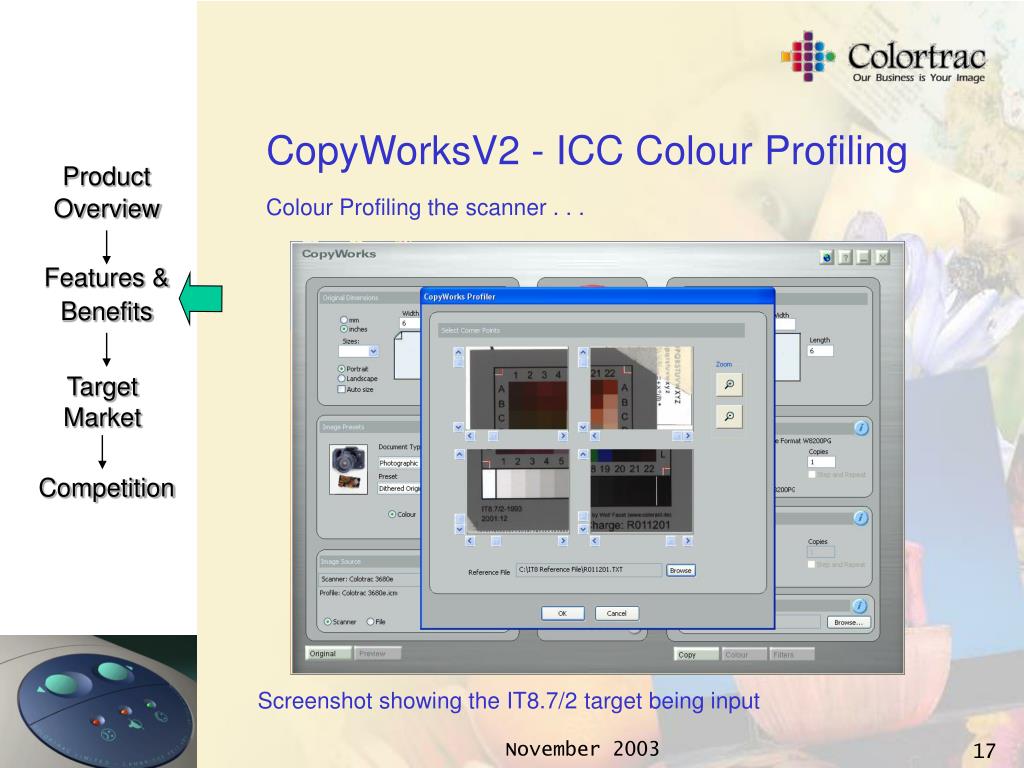Switch to the Copy tab

tap(696, 654)
